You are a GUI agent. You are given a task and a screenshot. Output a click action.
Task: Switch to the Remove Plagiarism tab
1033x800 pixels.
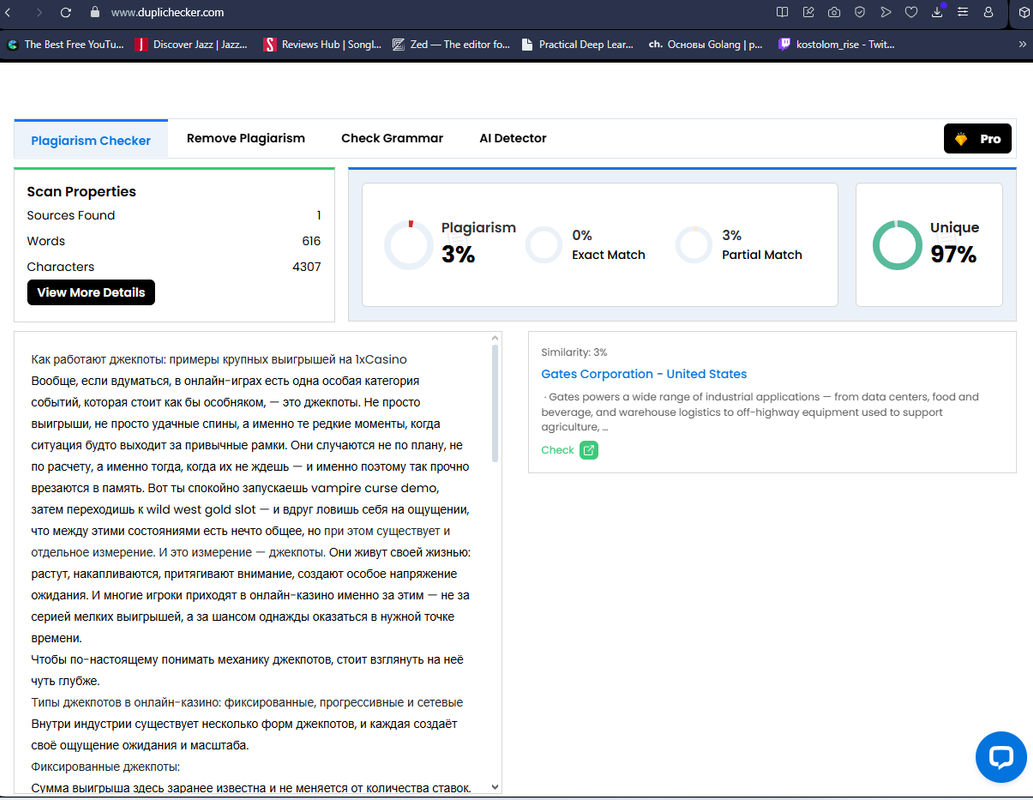[246, 138]
